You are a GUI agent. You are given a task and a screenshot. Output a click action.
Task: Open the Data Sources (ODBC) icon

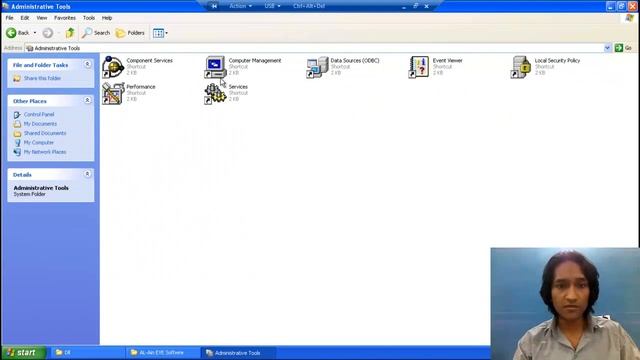pos(317,67)
